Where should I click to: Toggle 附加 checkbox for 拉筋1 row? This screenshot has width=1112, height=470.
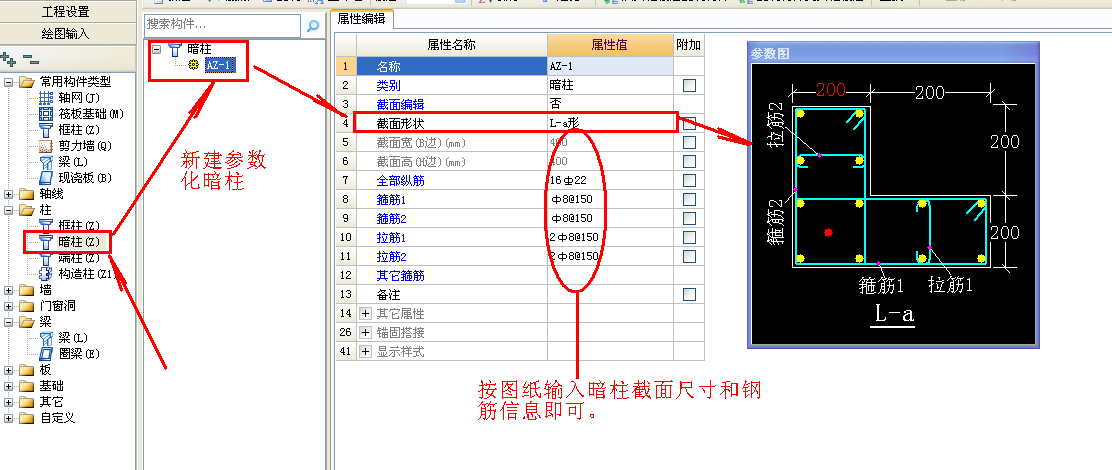[689, 237]
